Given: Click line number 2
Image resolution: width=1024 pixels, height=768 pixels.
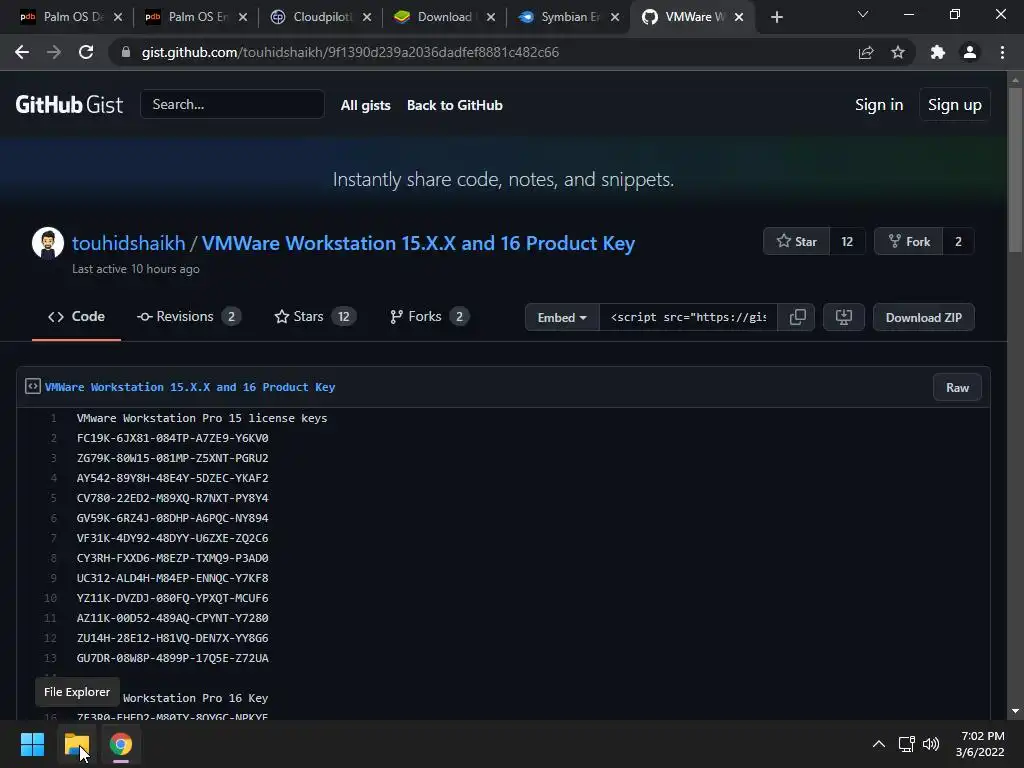Looking at the screenshot, I should click(x=54, y=438).
